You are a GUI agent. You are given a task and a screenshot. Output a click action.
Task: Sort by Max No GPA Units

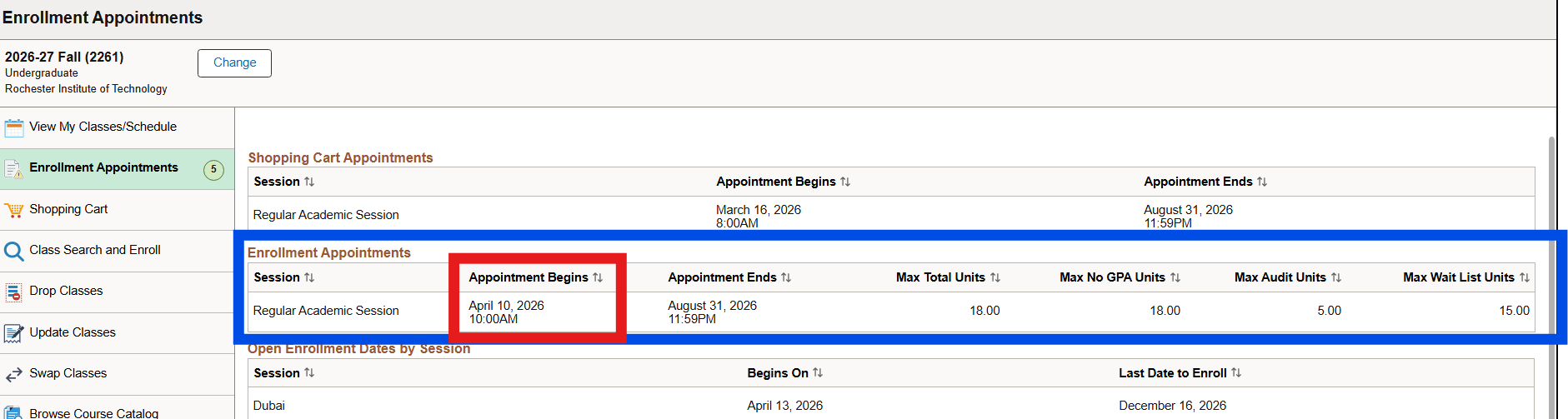[1175, 277]
